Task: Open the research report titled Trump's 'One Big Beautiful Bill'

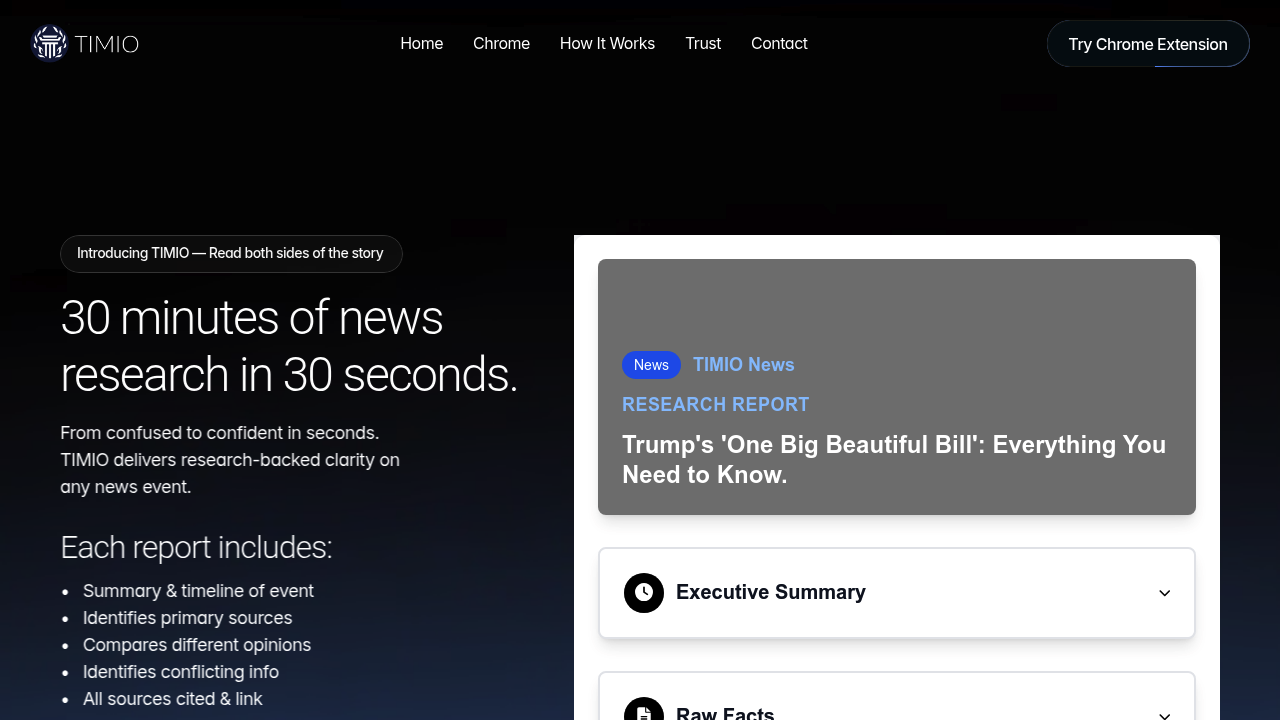Action: 894,459
